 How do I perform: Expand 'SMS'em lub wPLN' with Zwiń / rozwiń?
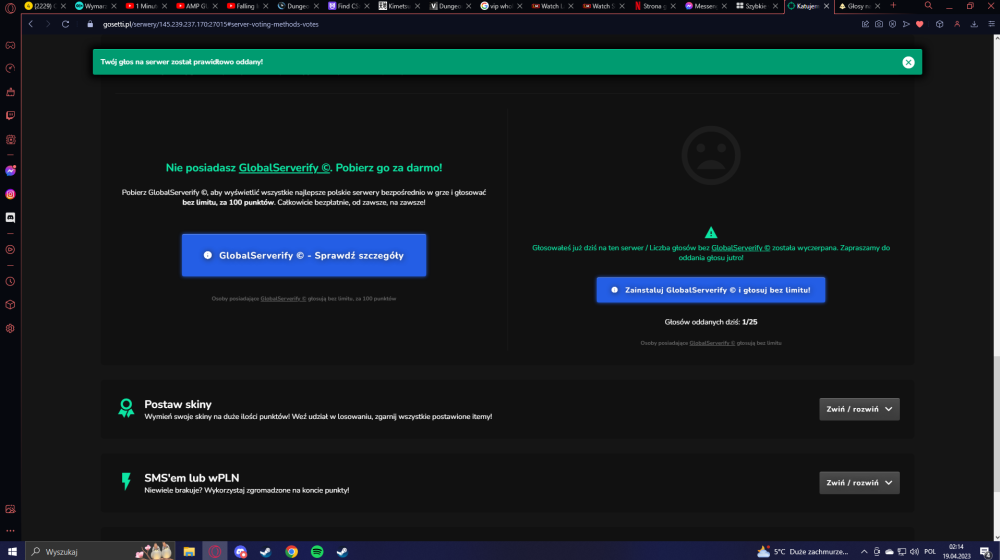pos(859,483)
